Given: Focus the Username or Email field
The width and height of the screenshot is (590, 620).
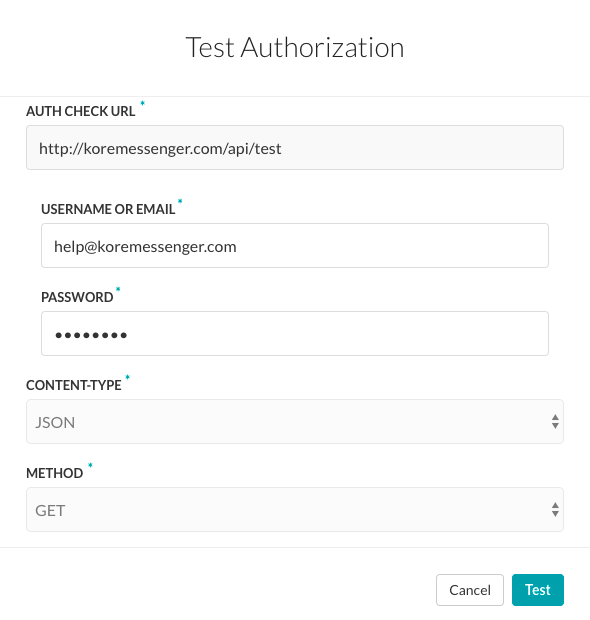Looking at the screenshot, I should 295,246.
